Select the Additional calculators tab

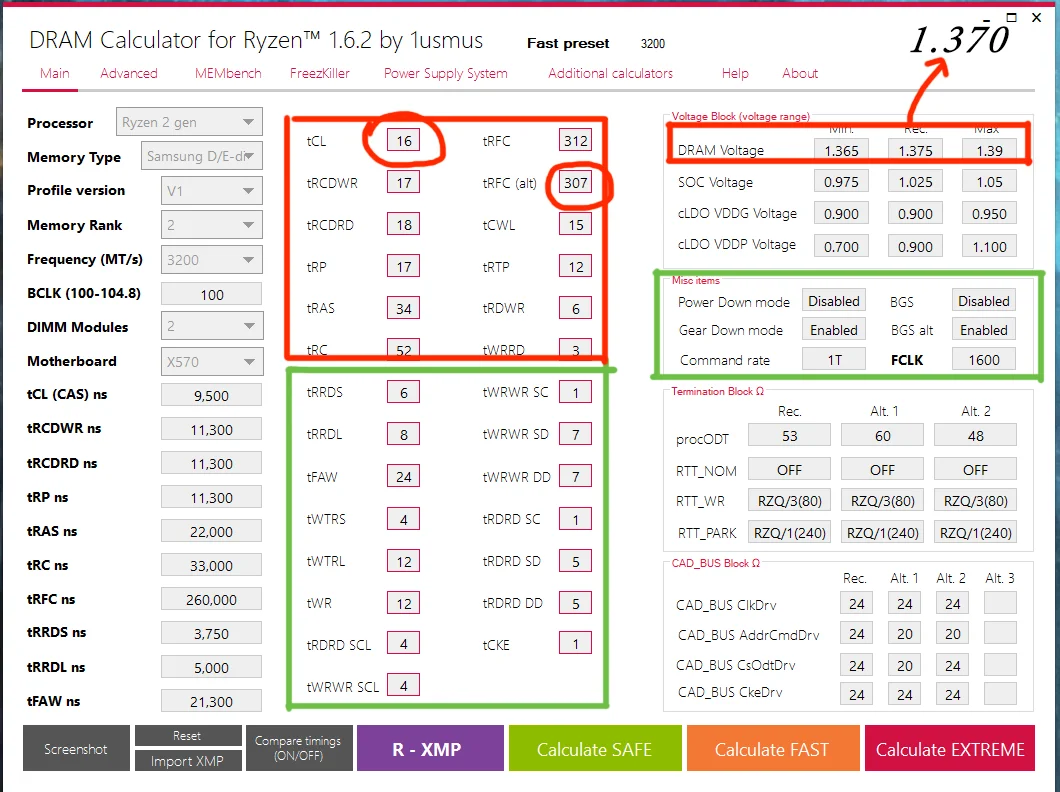coord(610,73)
